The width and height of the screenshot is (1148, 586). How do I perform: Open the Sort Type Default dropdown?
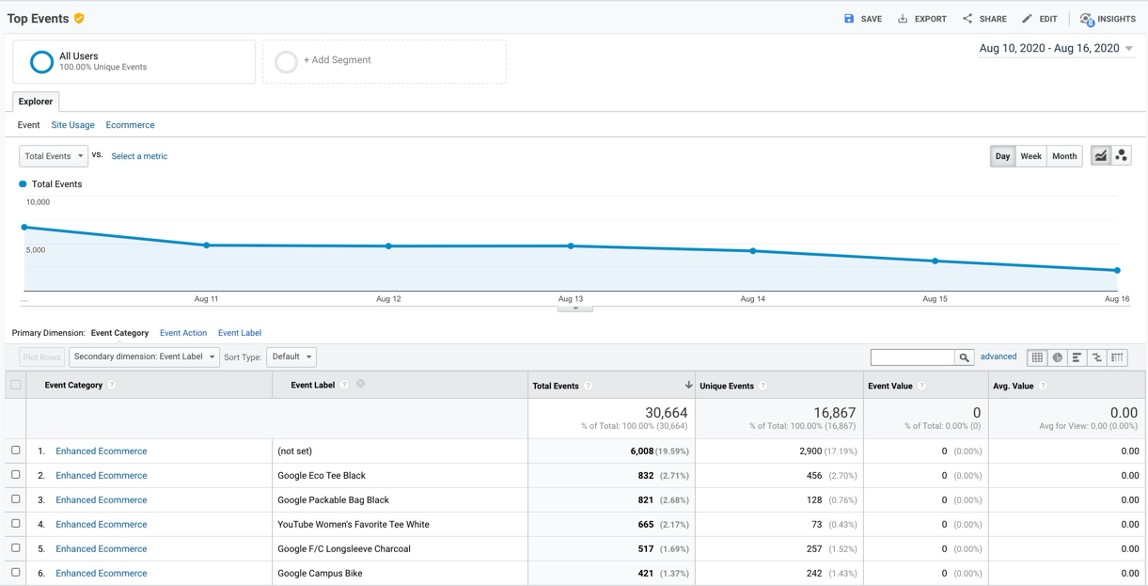point(291,357)
